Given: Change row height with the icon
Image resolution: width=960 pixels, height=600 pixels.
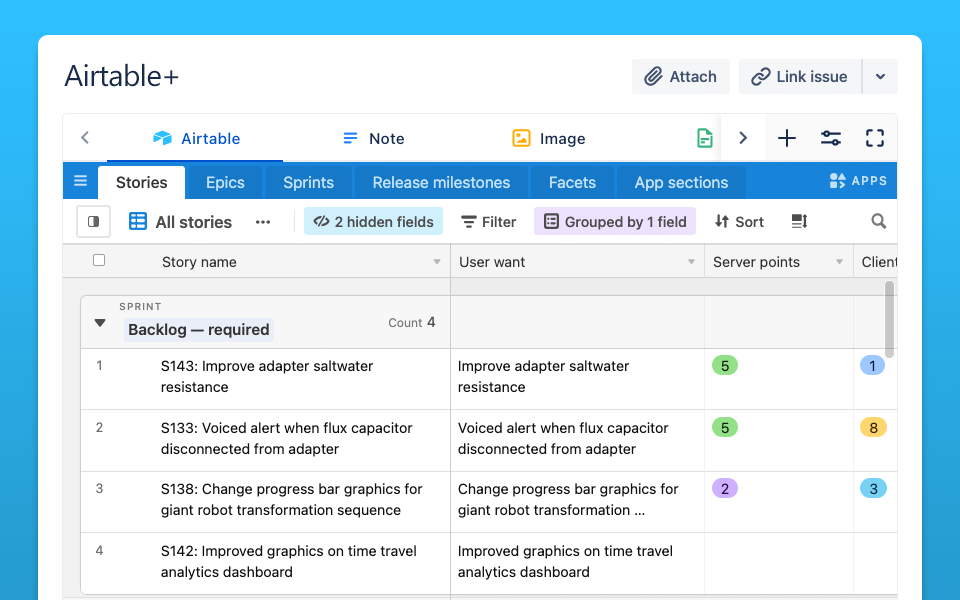Looking at the screenshot, I should tap(800, 222).
